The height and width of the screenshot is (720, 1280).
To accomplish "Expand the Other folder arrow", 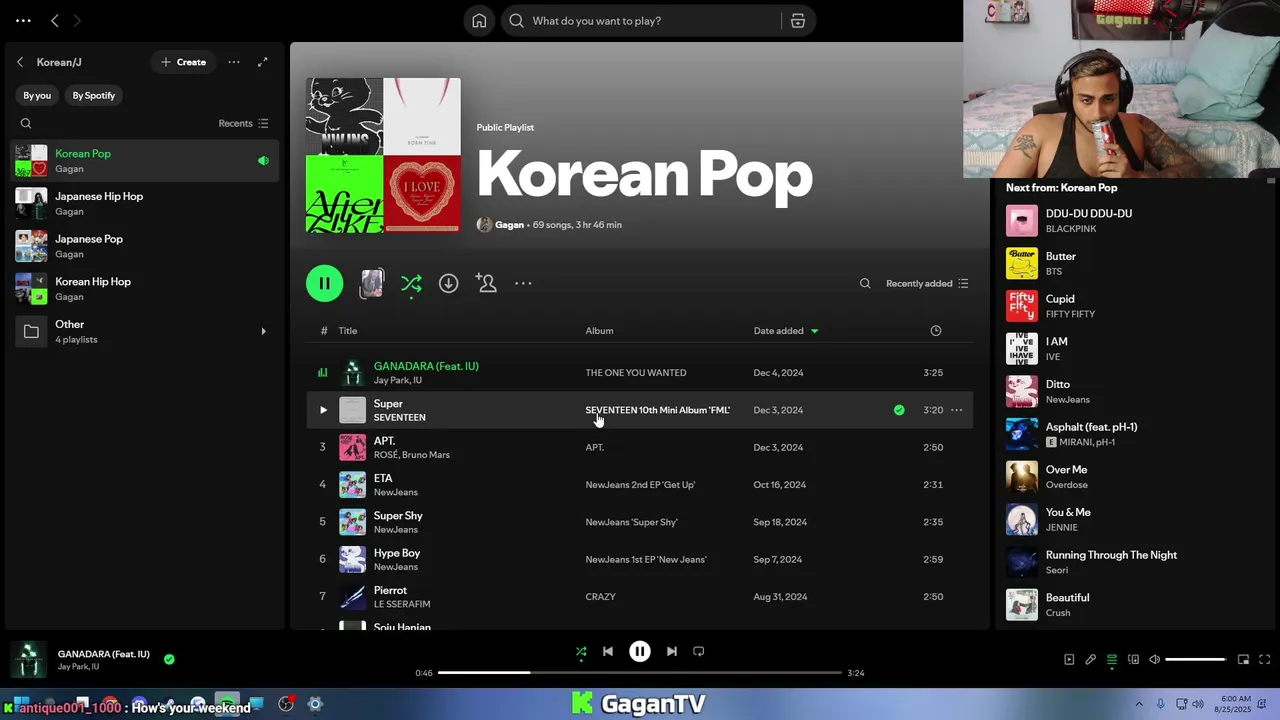I will (263, 332).
